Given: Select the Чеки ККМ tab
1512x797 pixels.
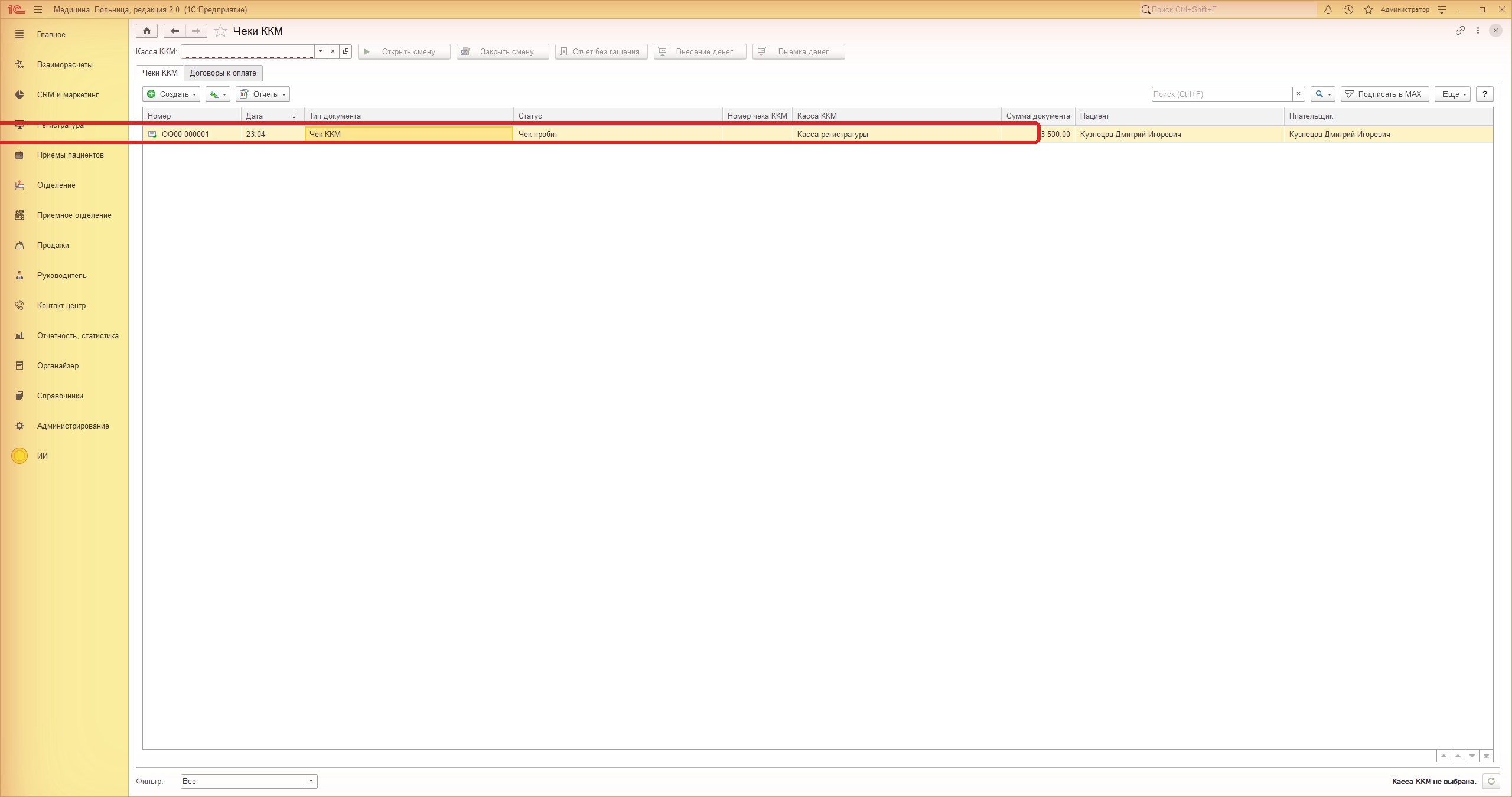Looking at the screenshot, I should click(159, 73).
